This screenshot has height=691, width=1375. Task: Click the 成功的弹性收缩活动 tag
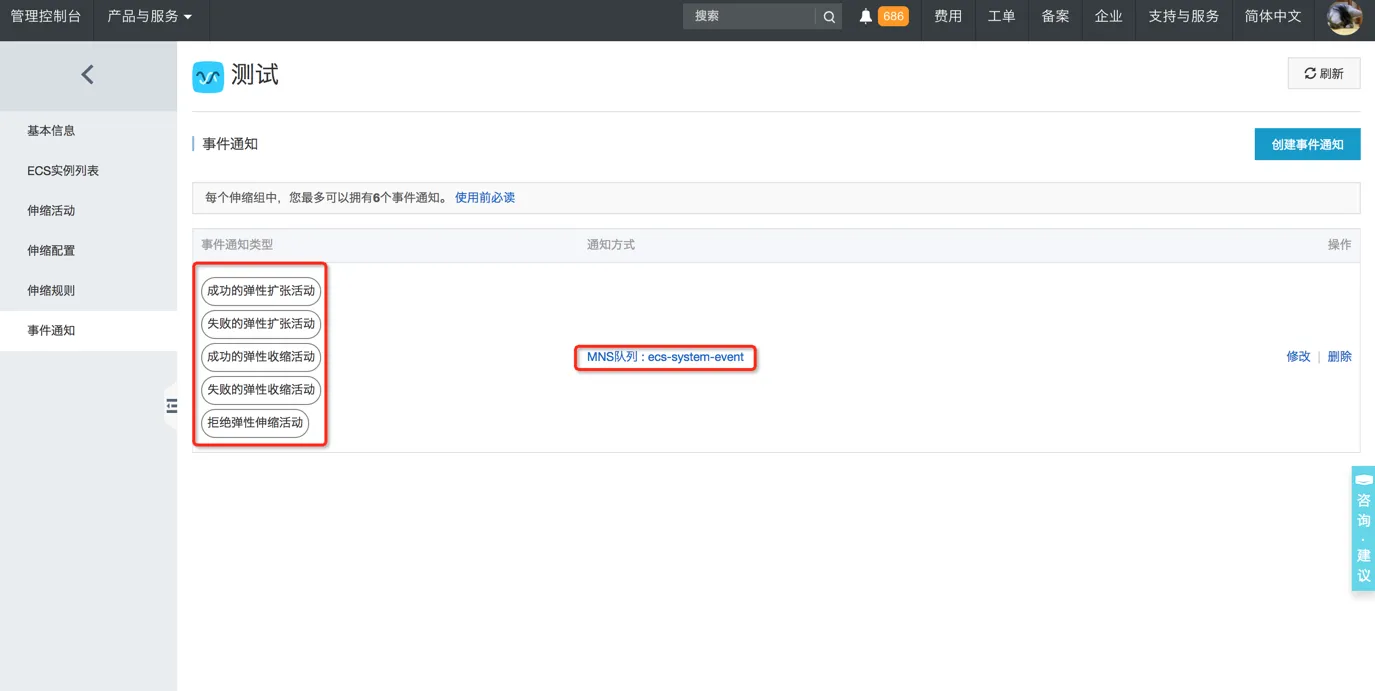tap(261, 357)
